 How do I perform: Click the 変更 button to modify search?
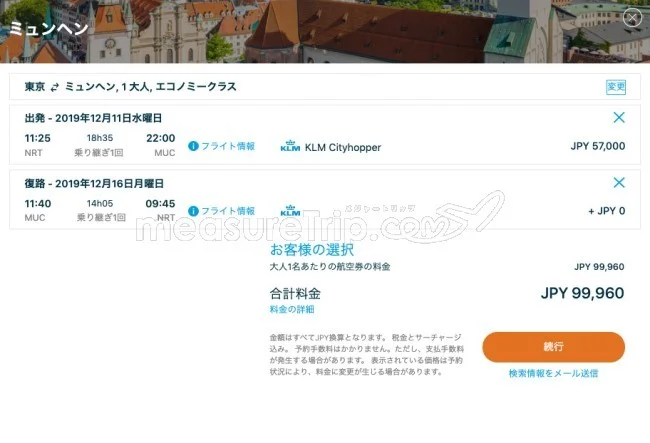click(x=616, y=87)
